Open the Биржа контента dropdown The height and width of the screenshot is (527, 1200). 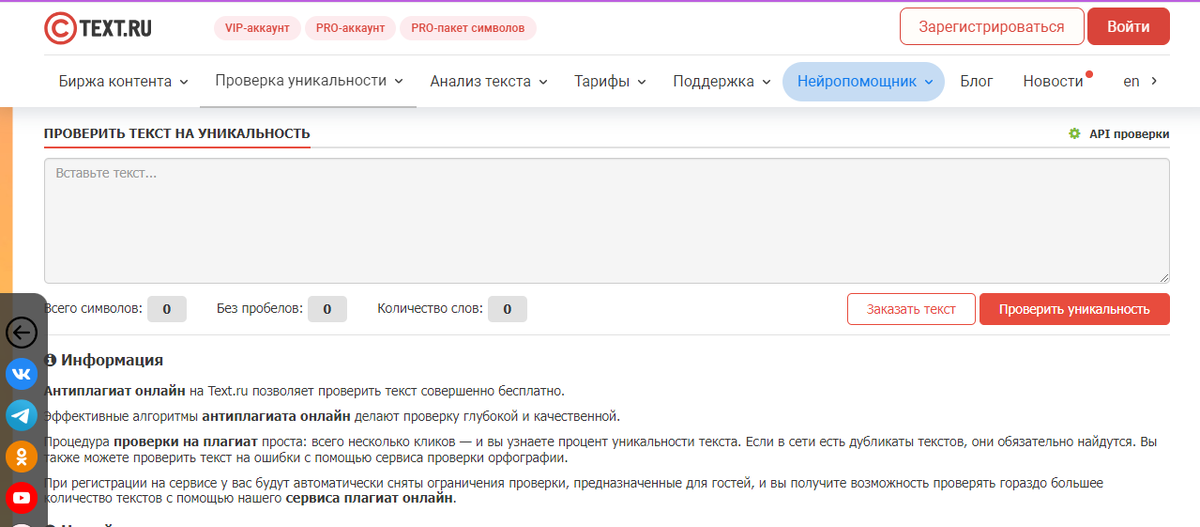(124, 82)
